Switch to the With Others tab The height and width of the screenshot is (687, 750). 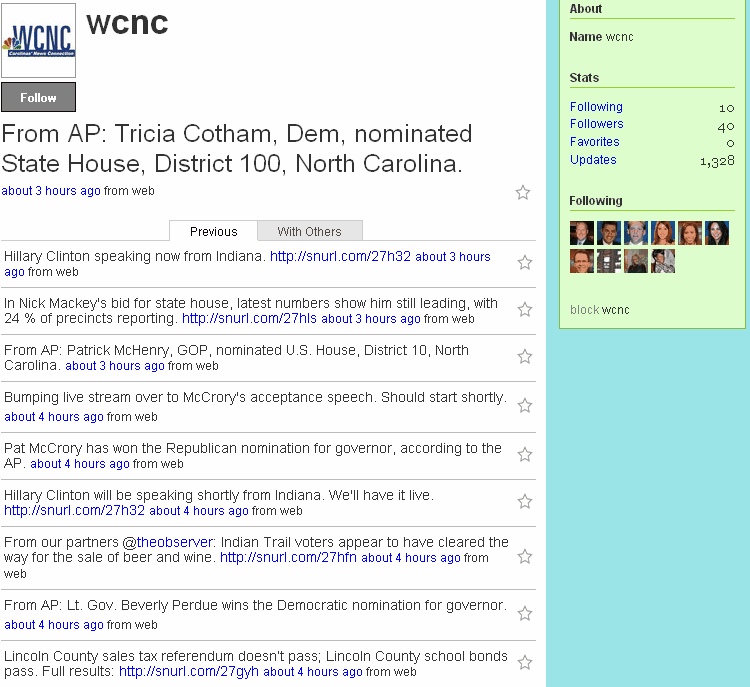click(309, 232)
